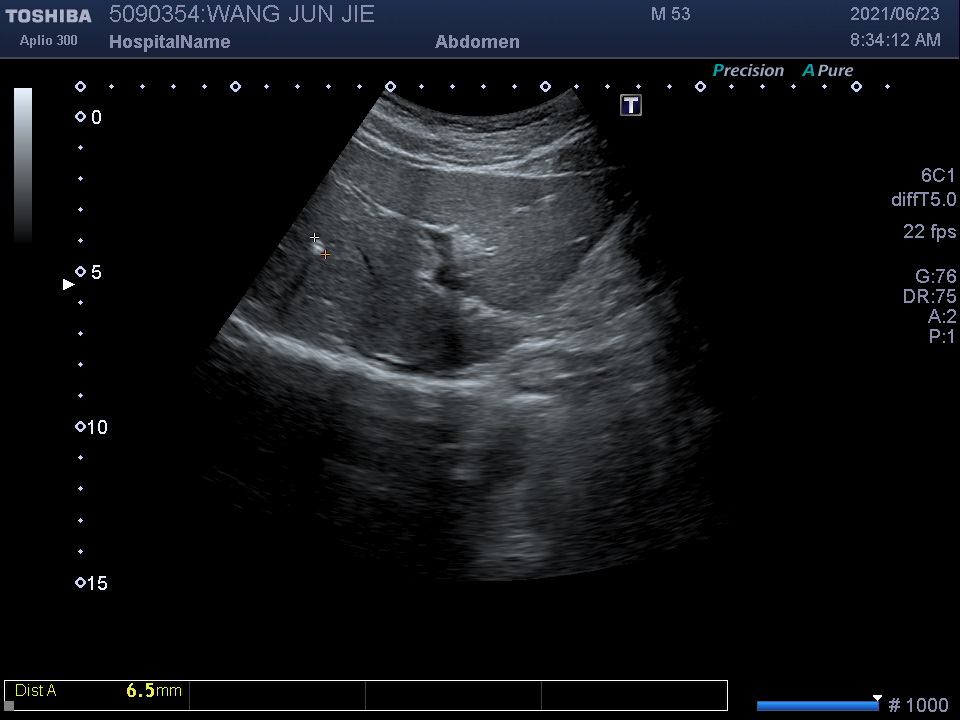Toggle the Precision imaging indicator
960x720 pixels.
click(748, 71)
